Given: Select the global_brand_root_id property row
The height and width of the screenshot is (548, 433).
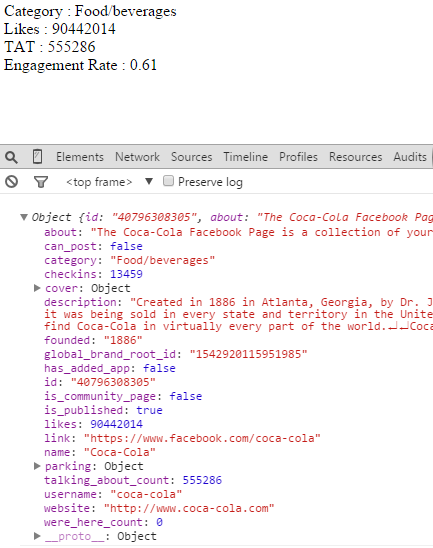Looking at the screenshot, I should 176,354.
